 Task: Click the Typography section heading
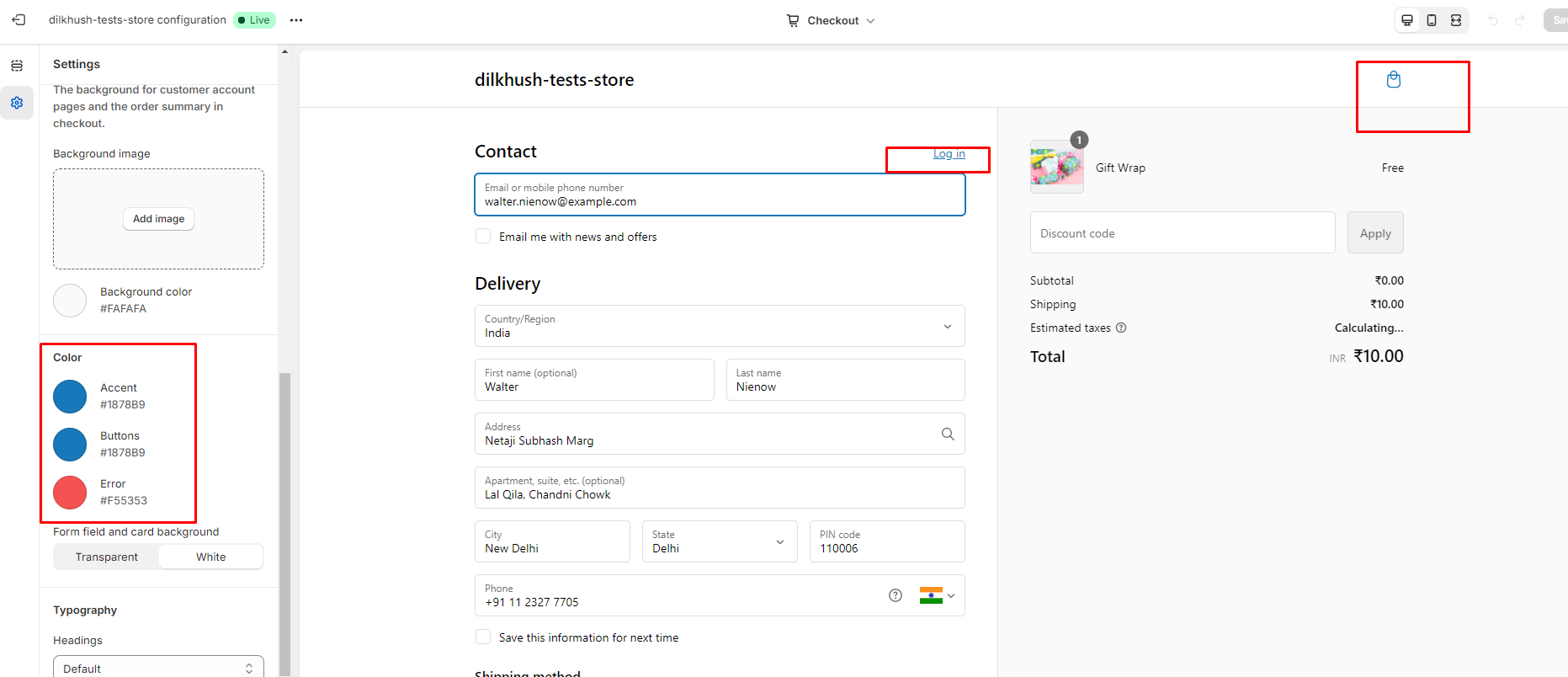tap(85, 610)
